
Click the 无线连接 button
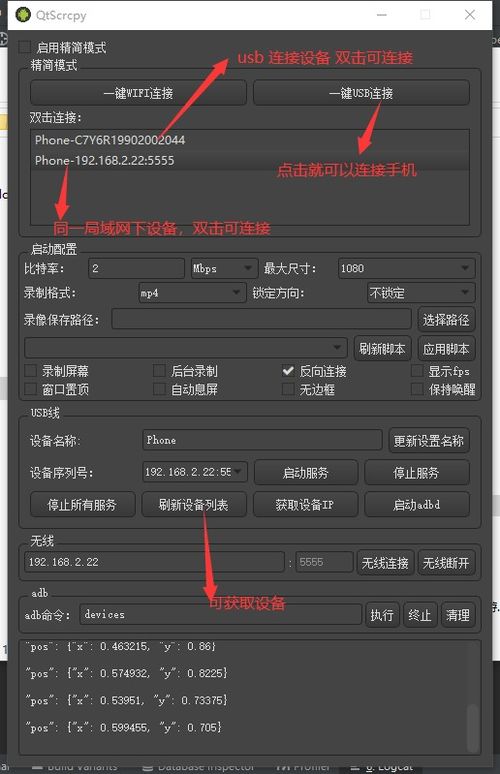(x=385, y=563)
